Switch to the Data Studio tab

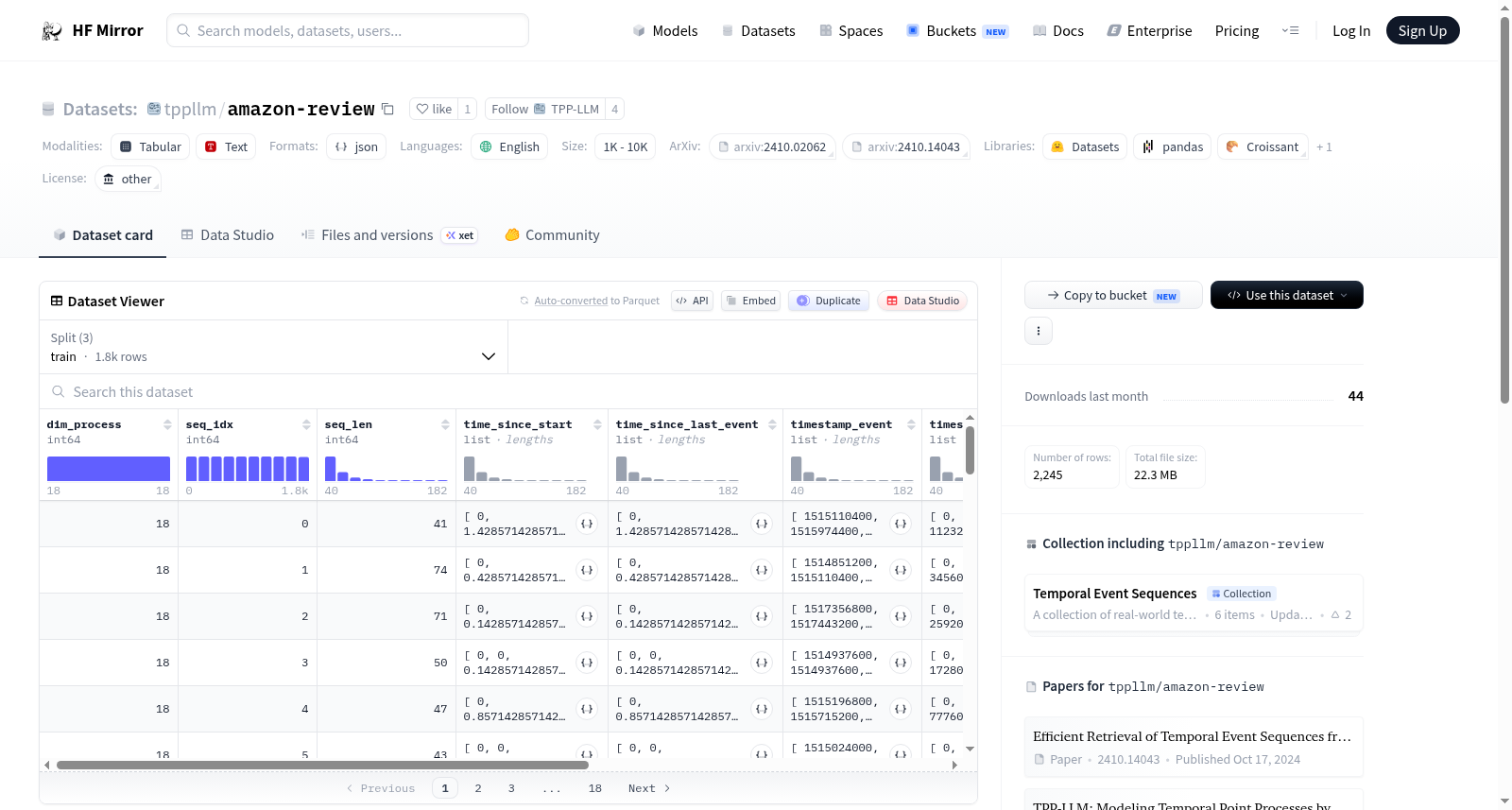tap(228, 235)
